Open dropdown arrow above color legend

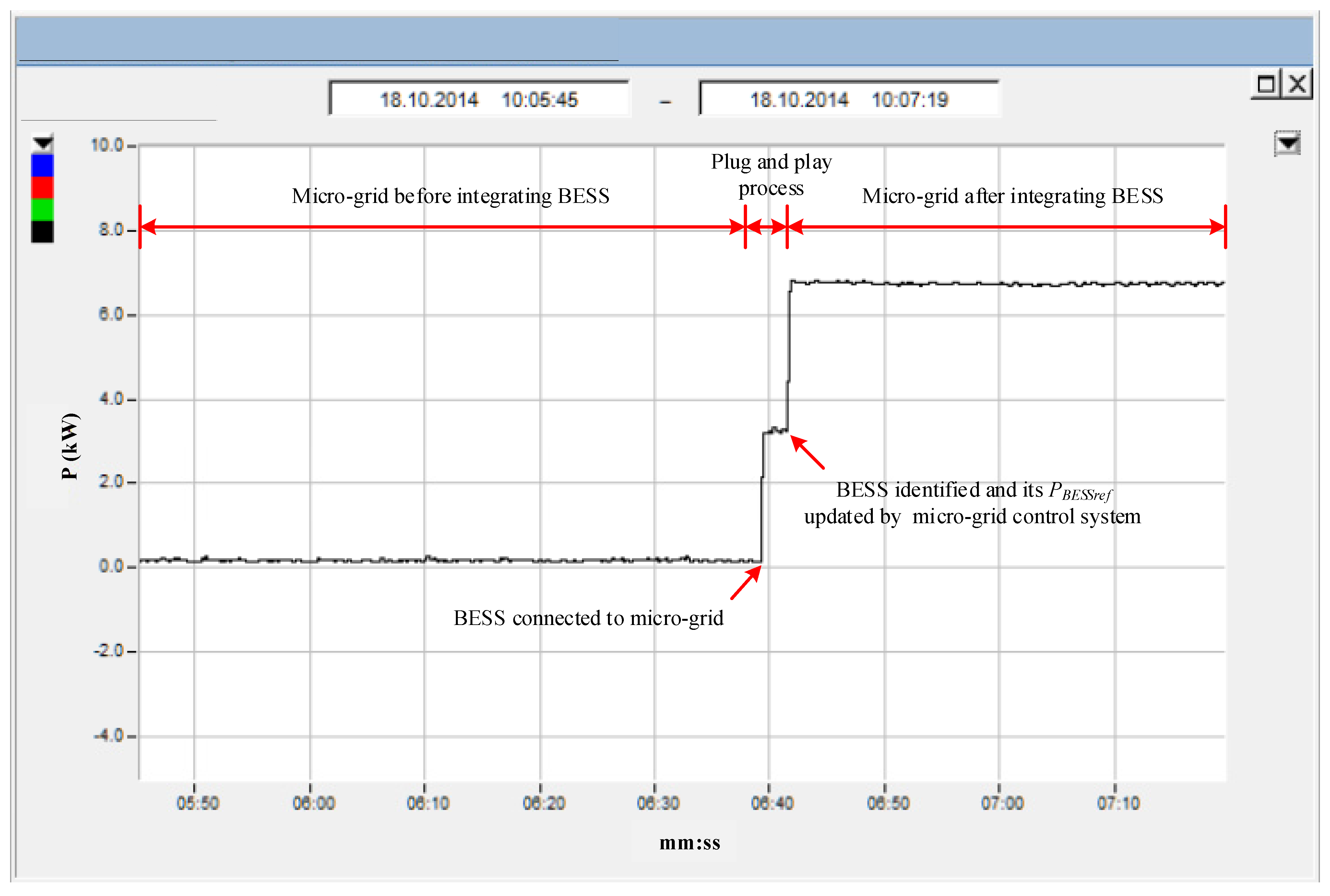[42, 143]
